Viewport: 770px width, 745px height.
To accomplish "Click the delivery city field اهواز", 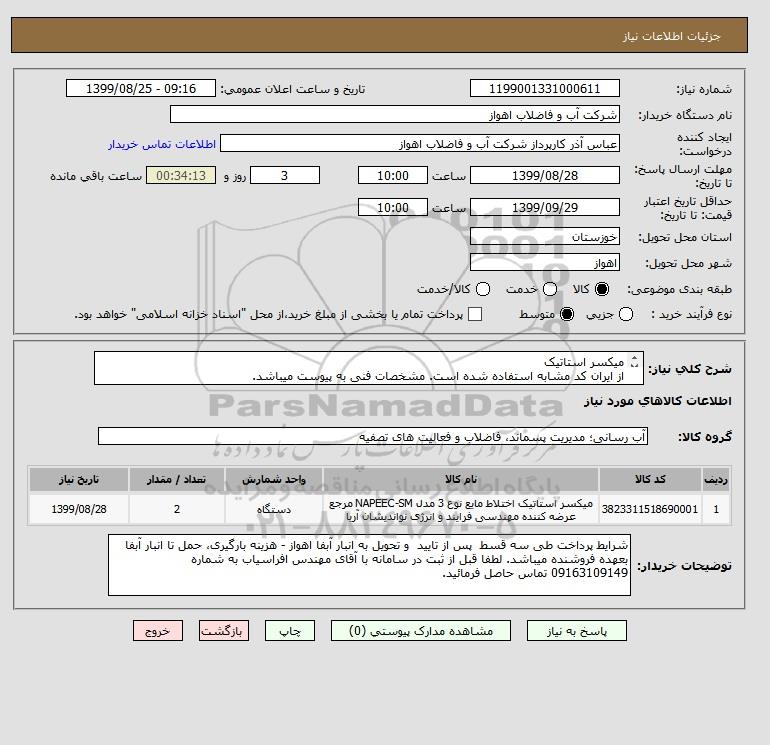I will (x=545, y=263).
